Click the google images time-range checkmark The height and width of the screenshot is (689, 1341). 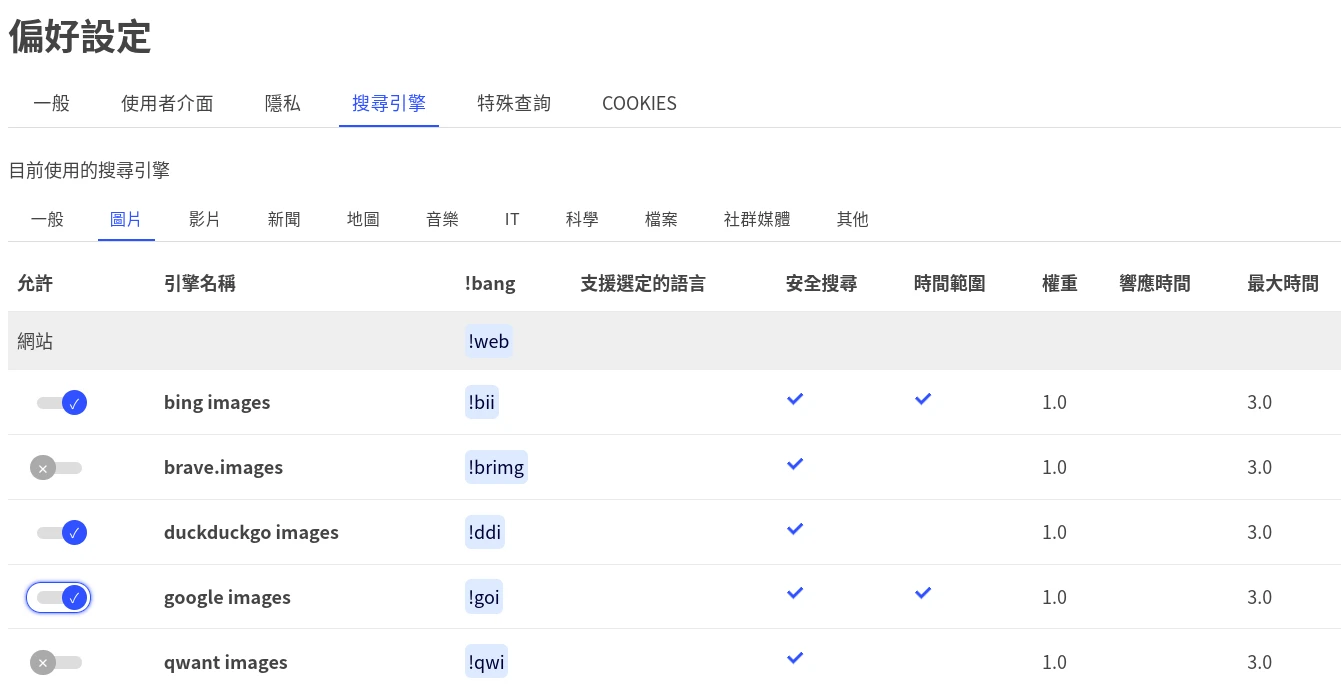click(x=923, y=594)
